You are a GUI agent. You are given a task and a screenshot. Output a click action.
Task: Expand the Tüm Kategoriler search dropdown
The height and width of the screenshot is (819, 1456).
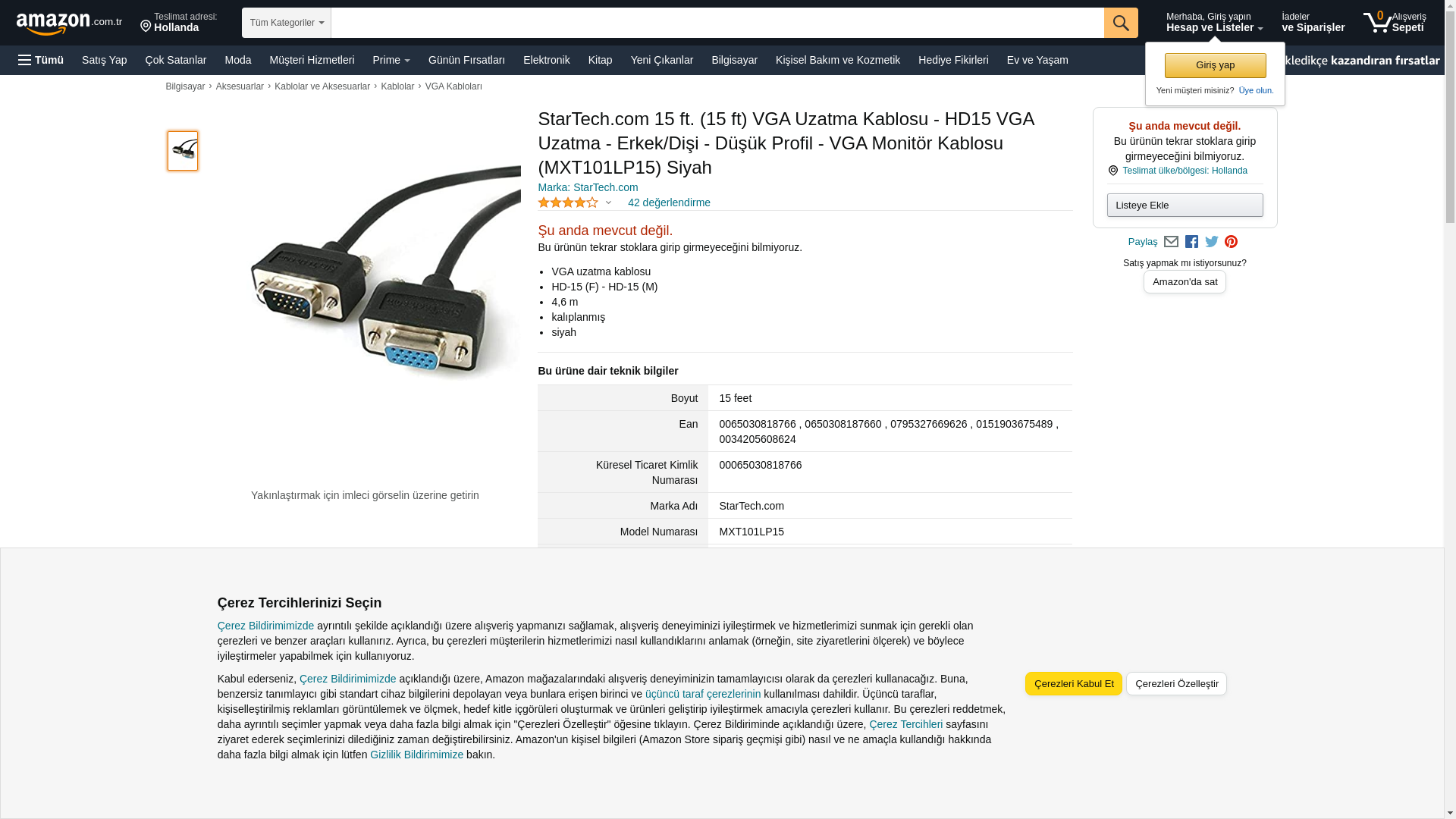coord(287,23)
